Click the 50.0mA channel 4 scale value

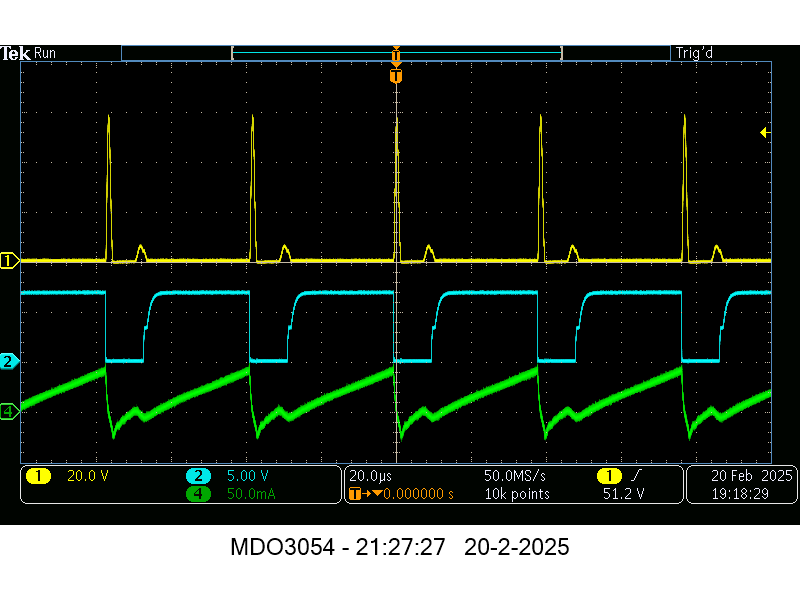click(x=245, y=493)
